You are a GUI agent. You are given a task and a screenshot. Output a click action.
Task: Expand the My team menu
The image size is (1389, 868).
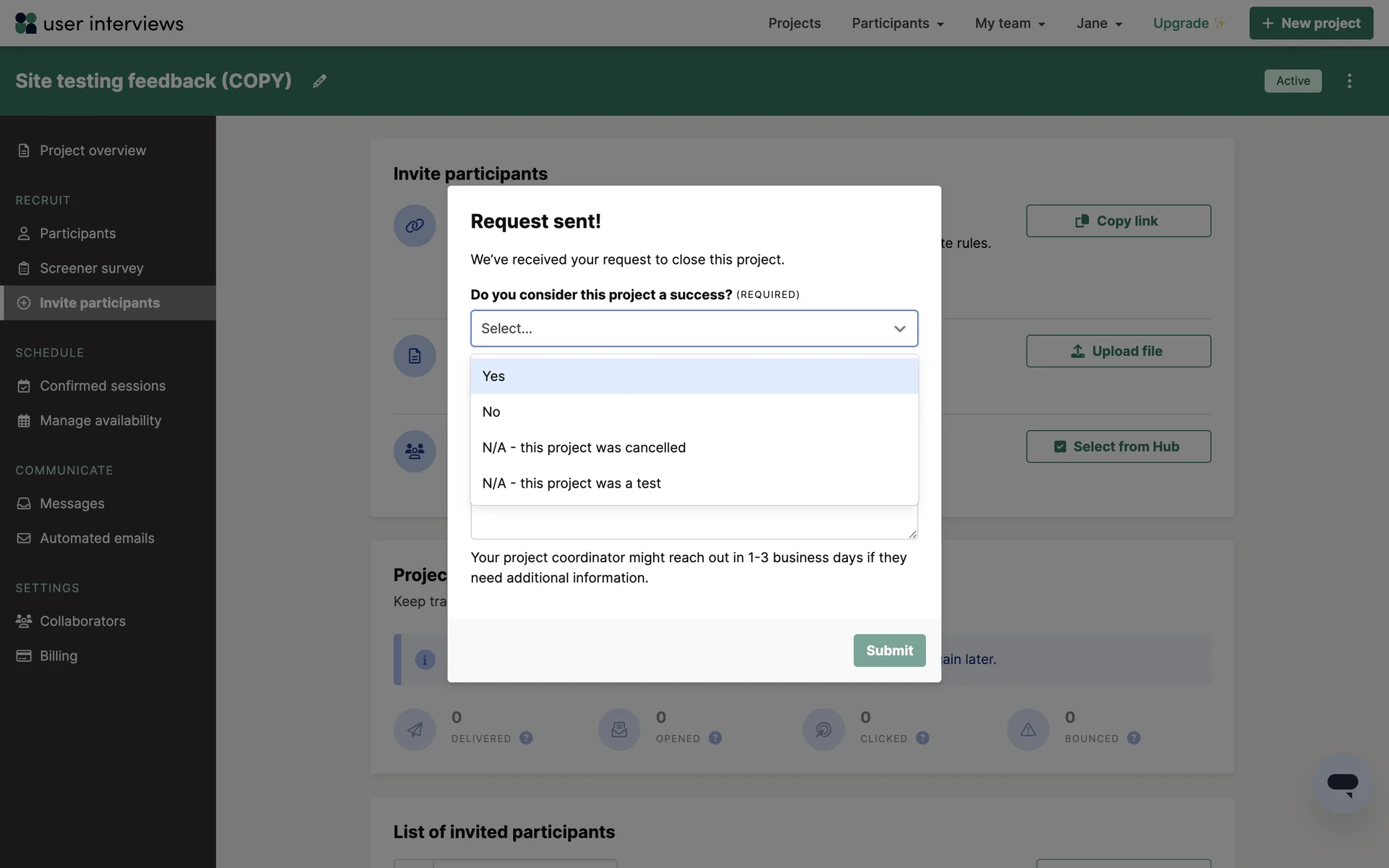point(1010,23)
